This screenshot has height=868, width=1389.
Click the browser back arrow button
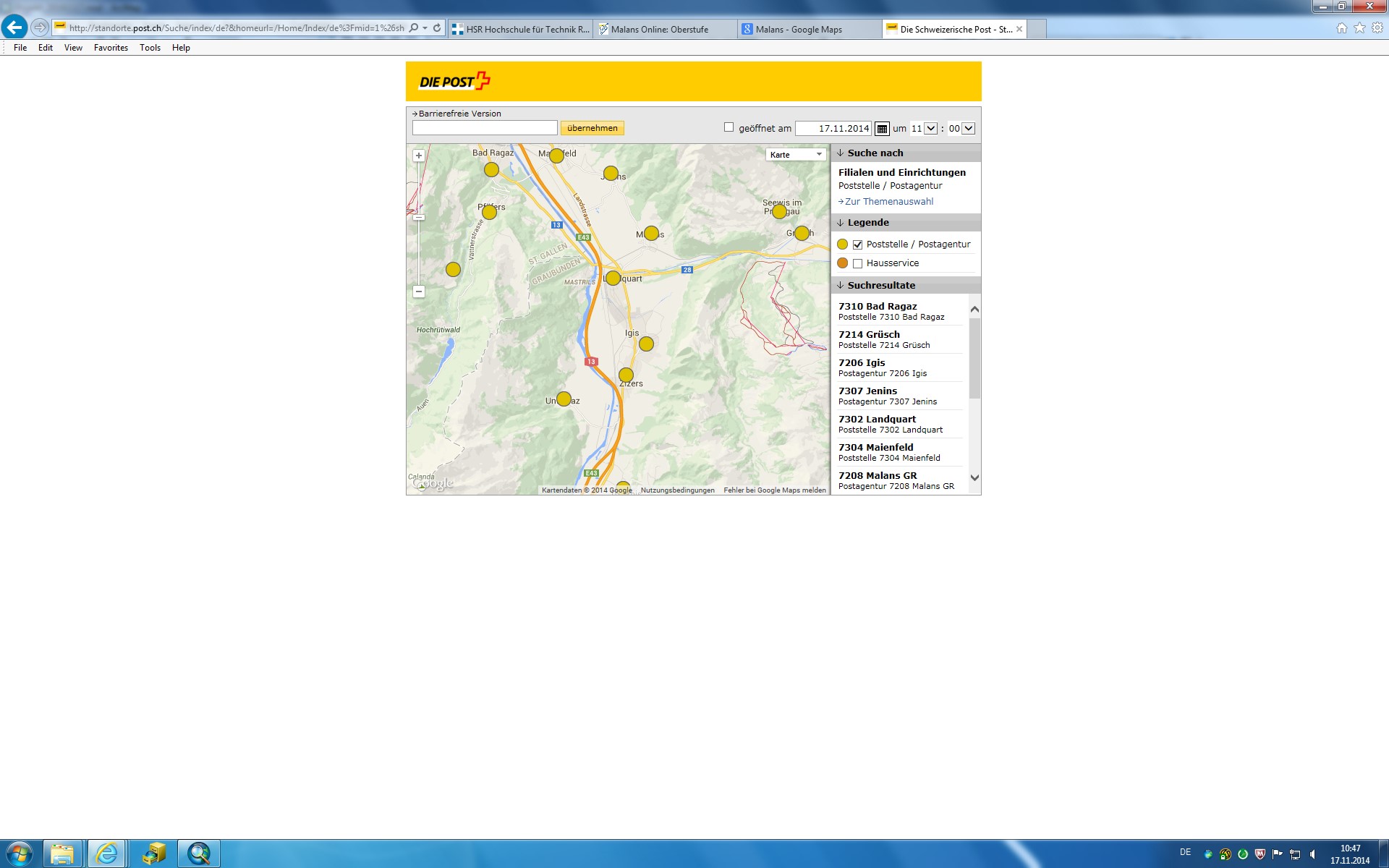pos(14,27)
